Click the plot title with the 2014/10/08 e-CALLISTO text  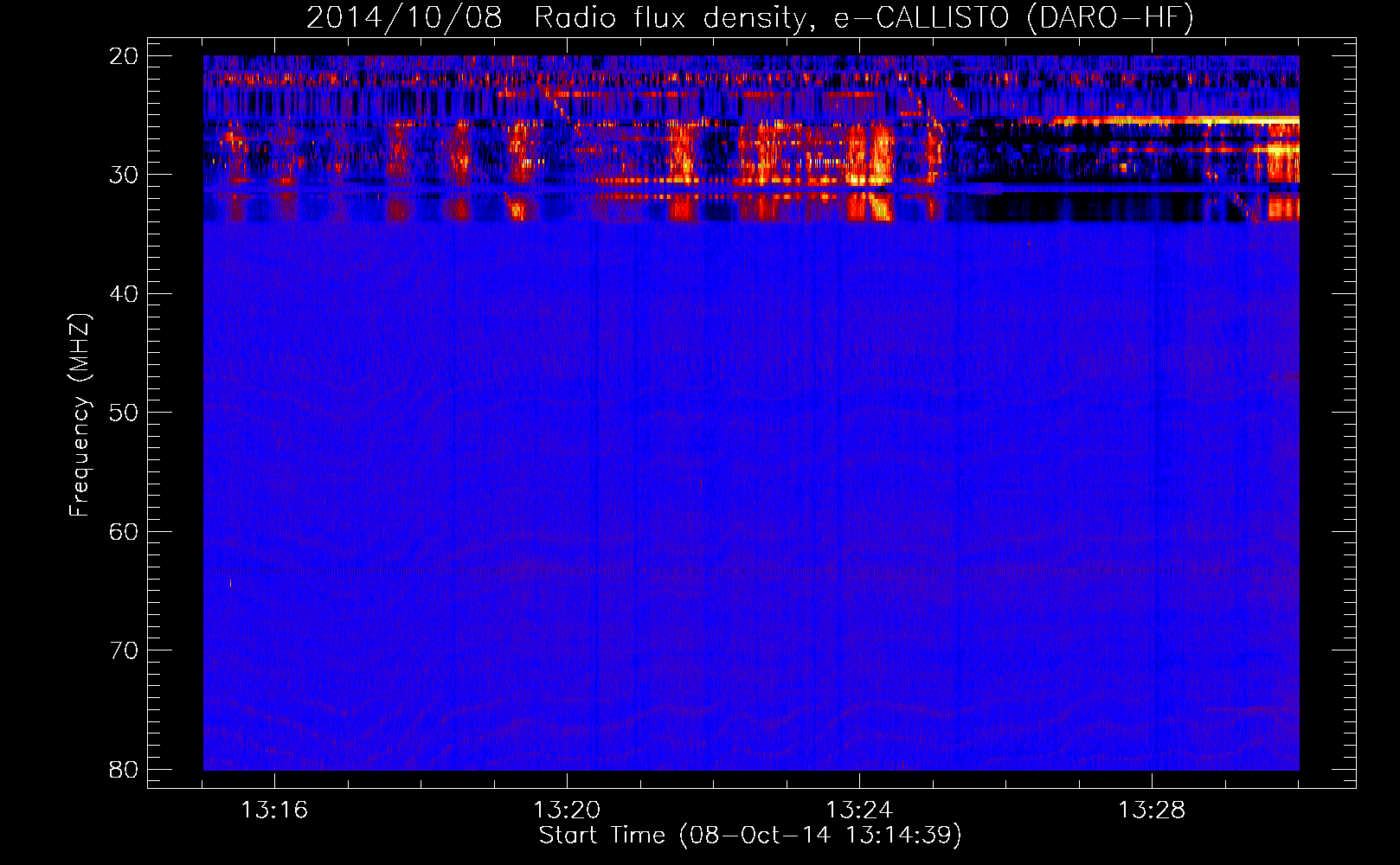(x=750, y=18)
